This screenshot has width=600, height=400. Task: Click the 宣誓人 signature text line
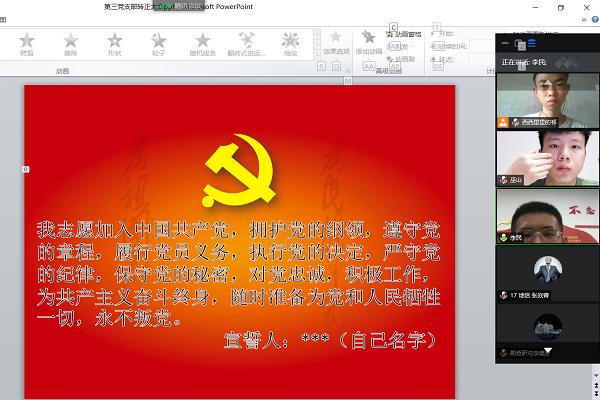(x=330, y=341)
